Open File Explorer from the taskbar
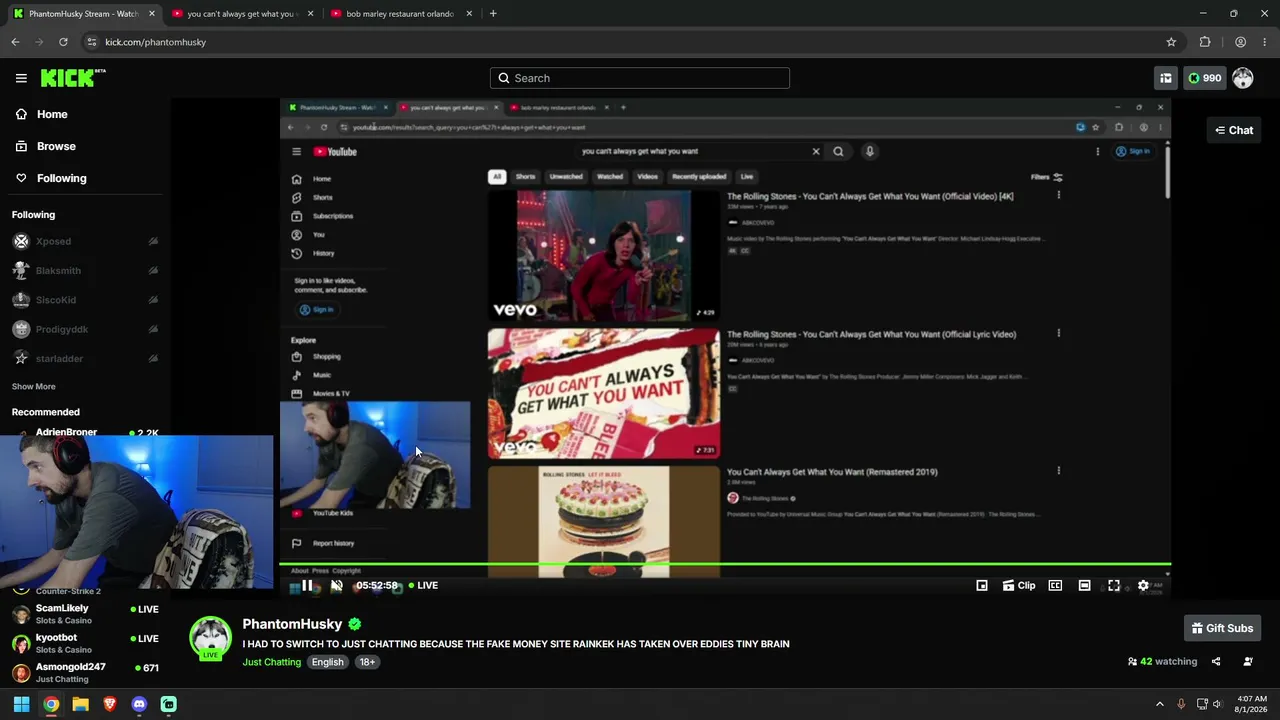The image size is (1280, 720). tap(80, 704)
